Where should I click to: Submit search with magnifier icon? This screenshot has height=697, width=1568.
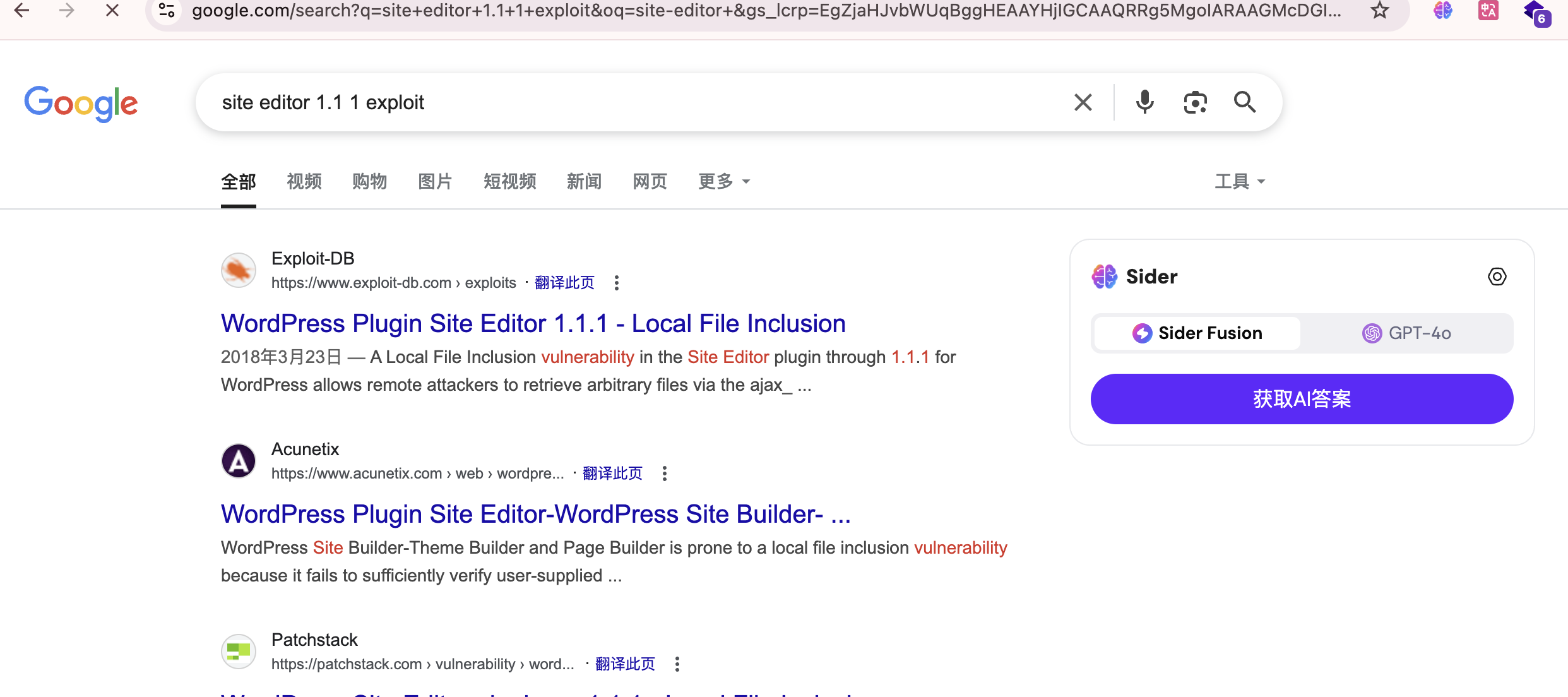tap(1245, 102)
